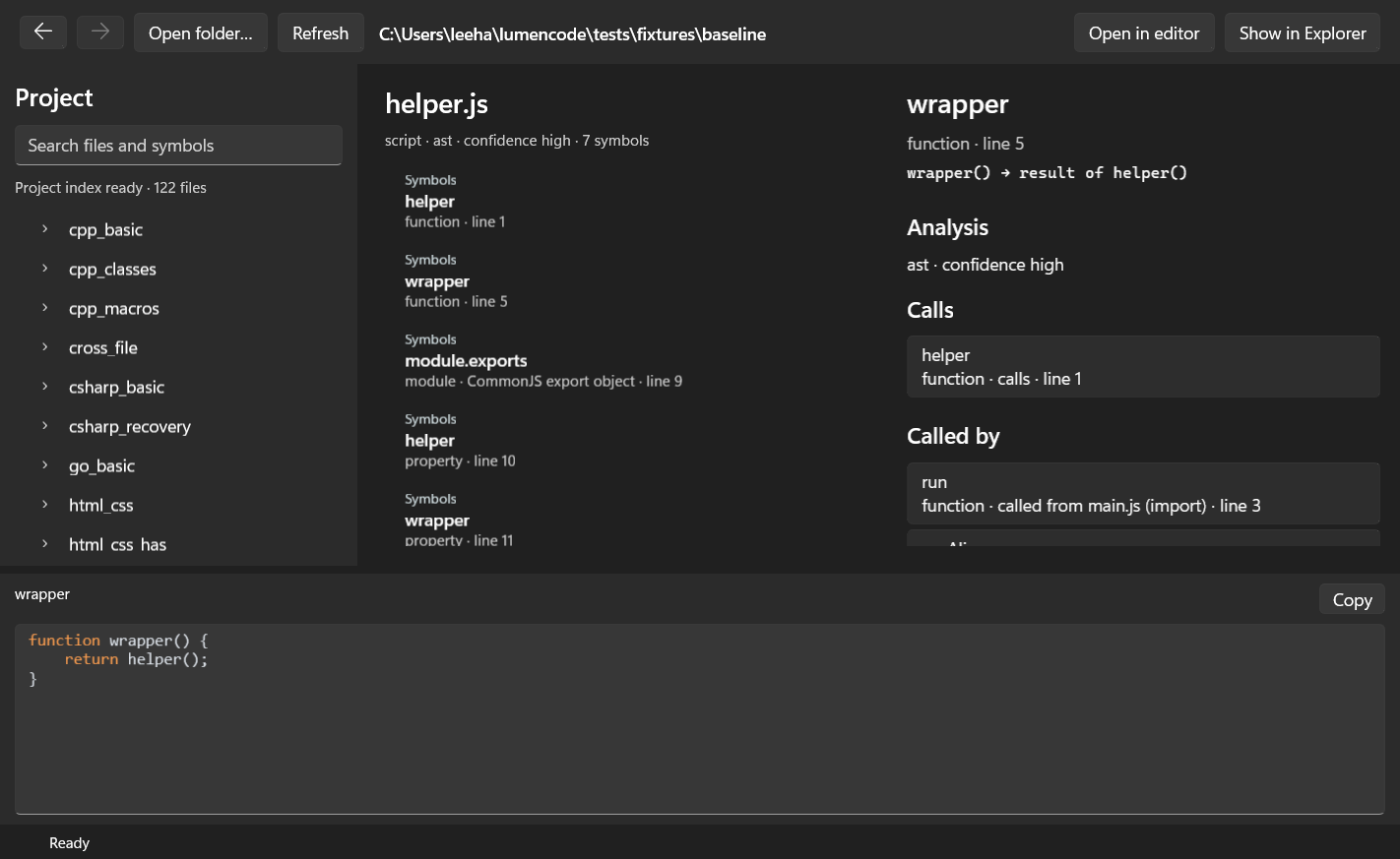
Task: Expand the cpp_classes folder chevron
Action: coord(44,269)
